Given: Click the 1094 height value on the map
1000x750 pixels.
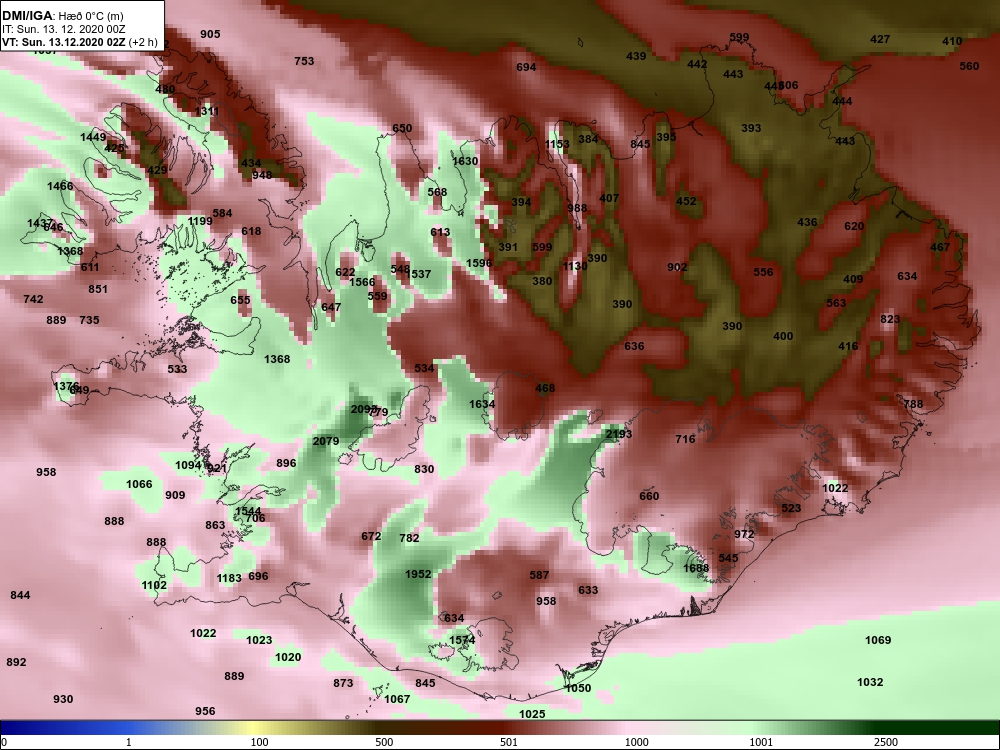Looking at the screenshot, I should (188, 465).
